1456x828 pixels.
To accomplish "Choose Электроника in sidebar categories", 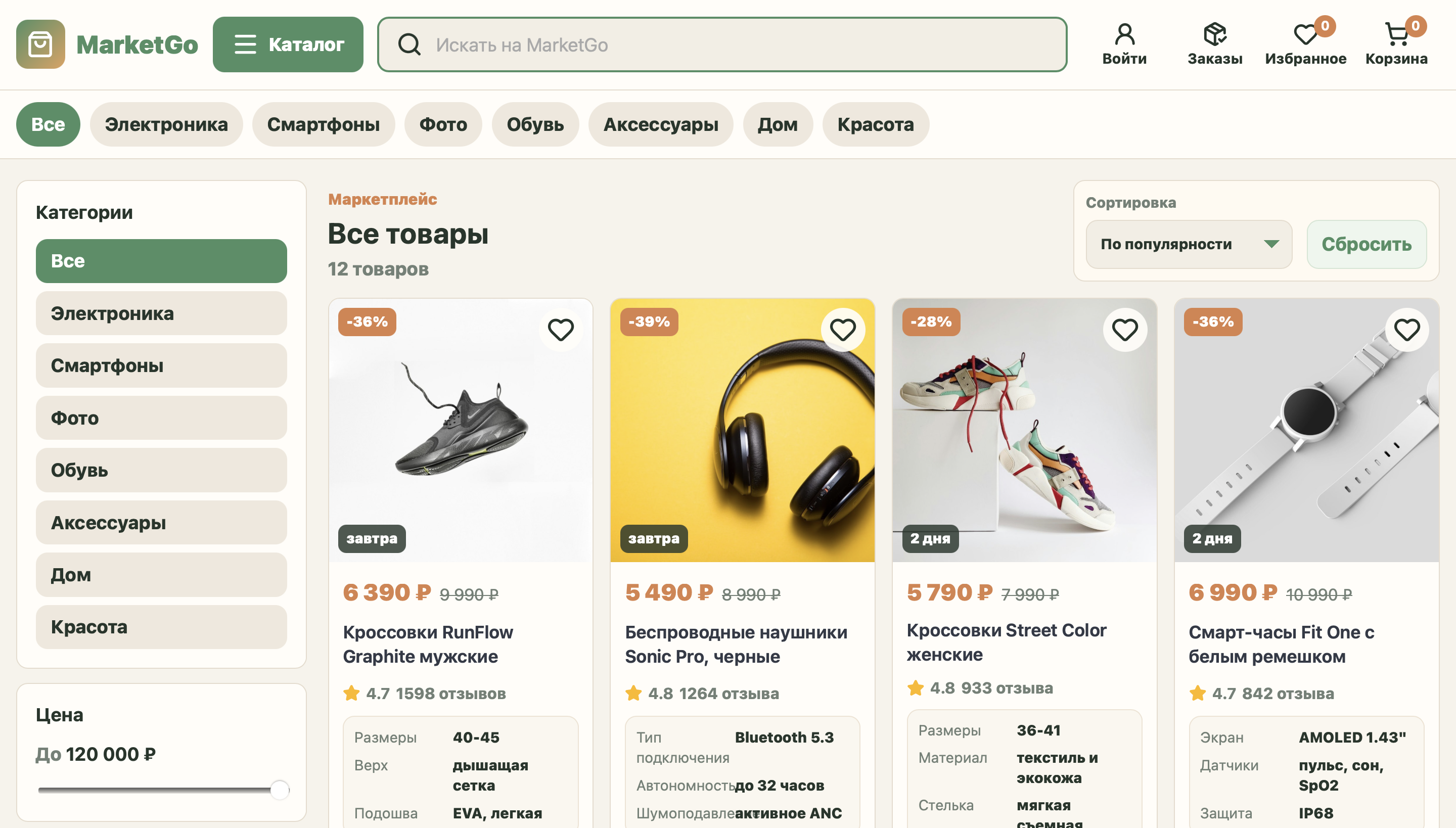I will 162,313.
